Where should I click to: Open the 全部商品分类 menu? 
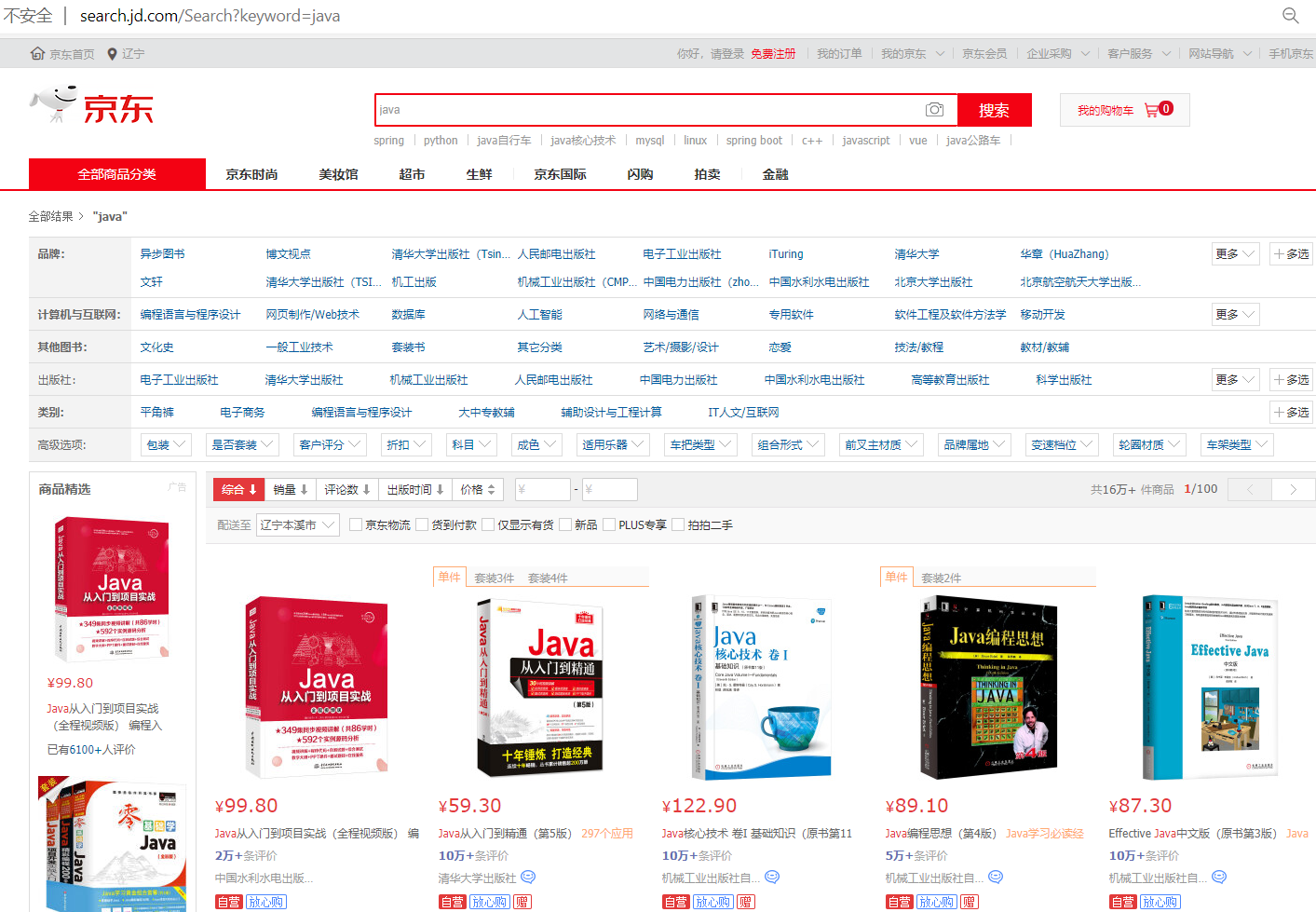pyautogui.click(x=117, y=174)
